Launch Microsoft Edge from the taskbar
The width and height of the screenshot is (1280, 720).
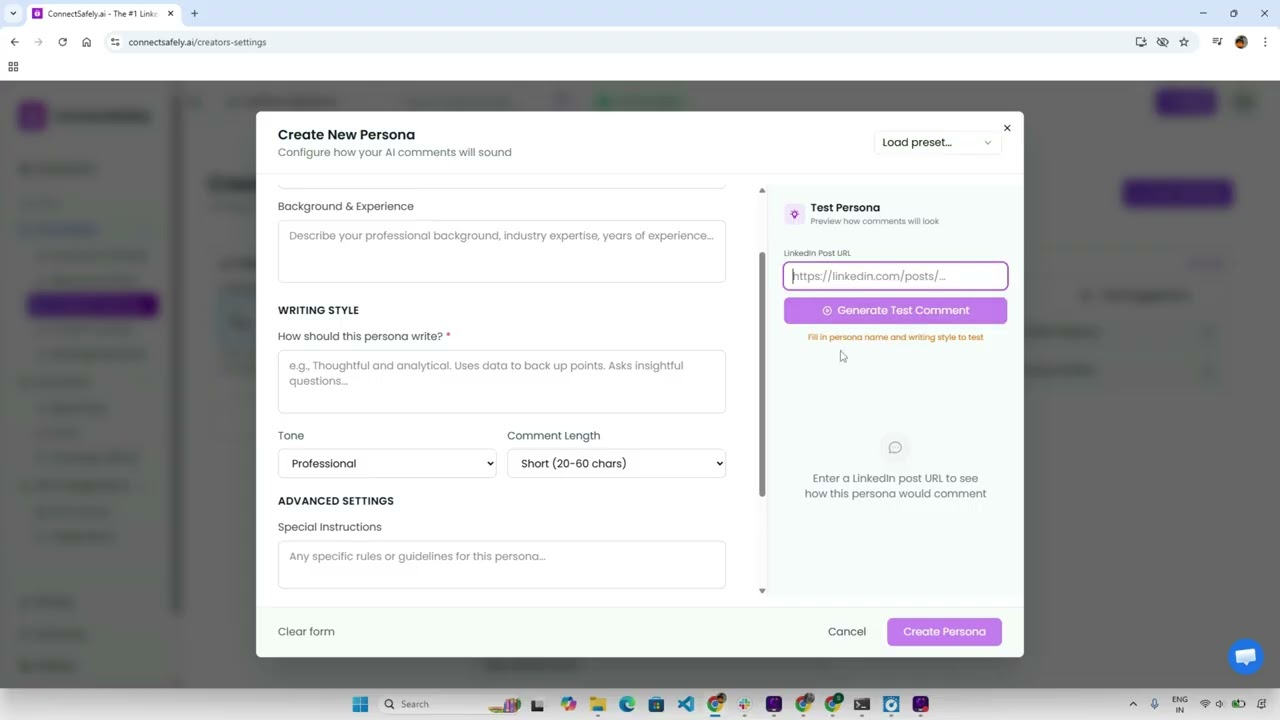click(627, 704)
